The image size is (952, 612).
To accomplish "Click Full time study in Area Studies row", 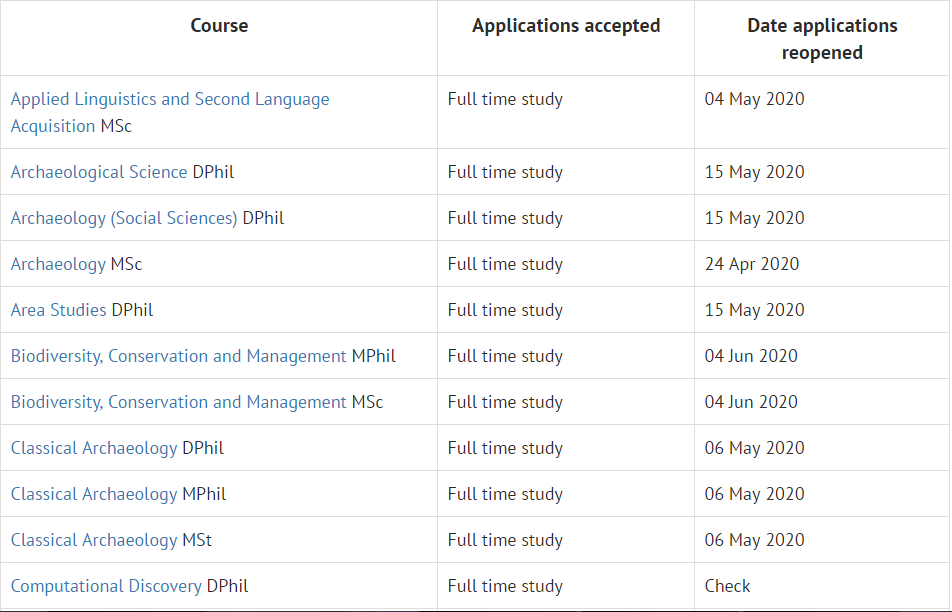I will click(505, 310).
